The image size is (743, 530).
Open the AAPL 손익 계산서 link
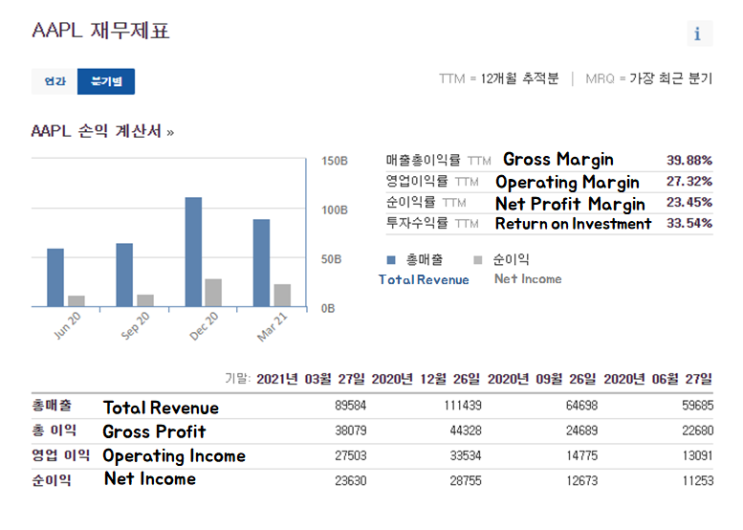(102, 131)
